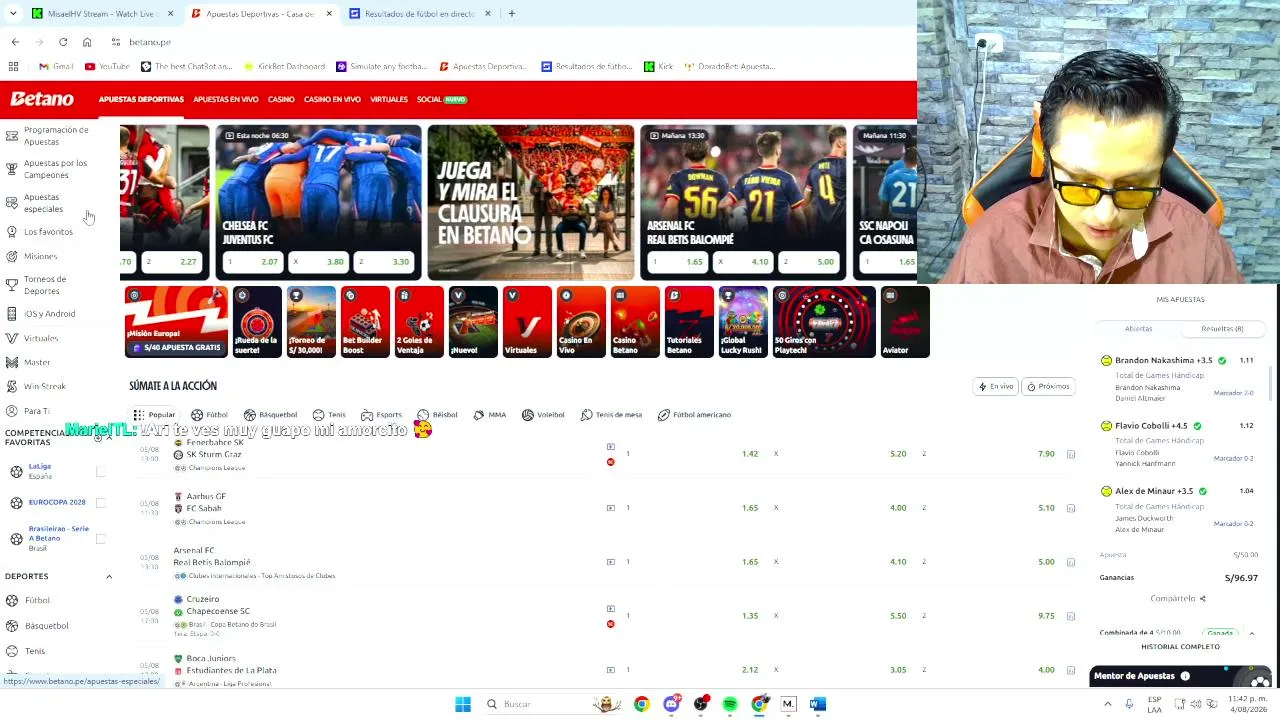Open the Aviator game tile
The height and width of the screenshot is (720, 1280).
[905, 322]
